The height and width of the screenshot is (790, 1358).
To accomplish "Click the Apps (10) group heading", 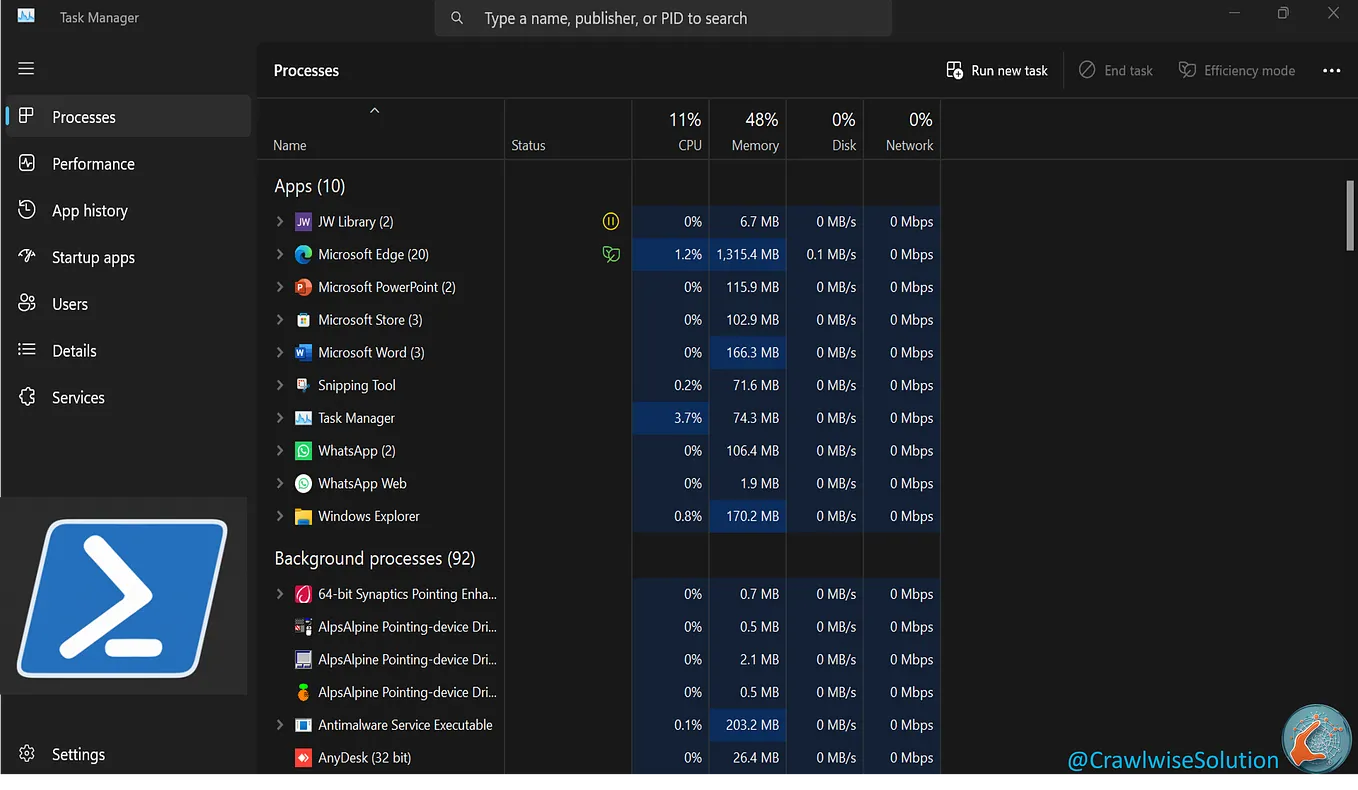I will 310,186.
